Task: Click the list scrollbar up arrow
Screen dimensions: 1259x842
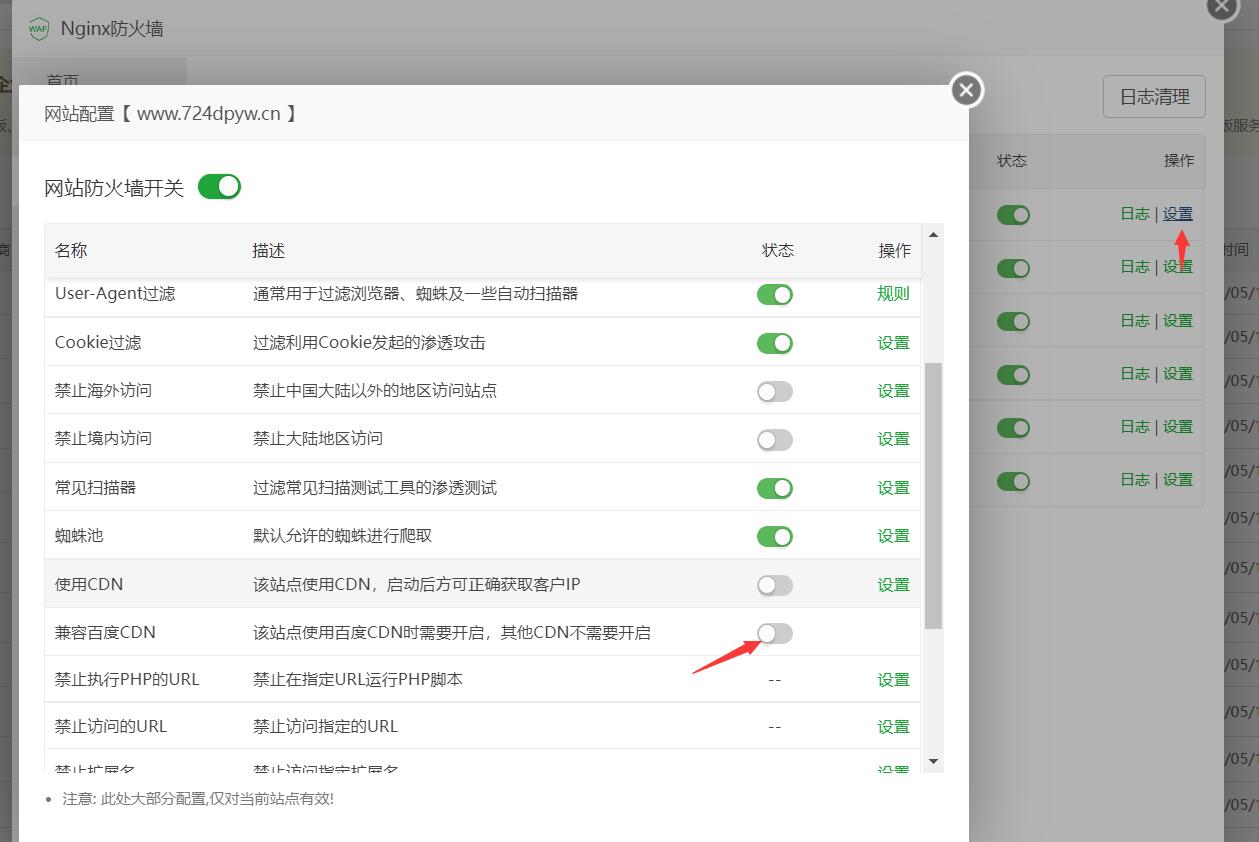Action: (934, 235)
